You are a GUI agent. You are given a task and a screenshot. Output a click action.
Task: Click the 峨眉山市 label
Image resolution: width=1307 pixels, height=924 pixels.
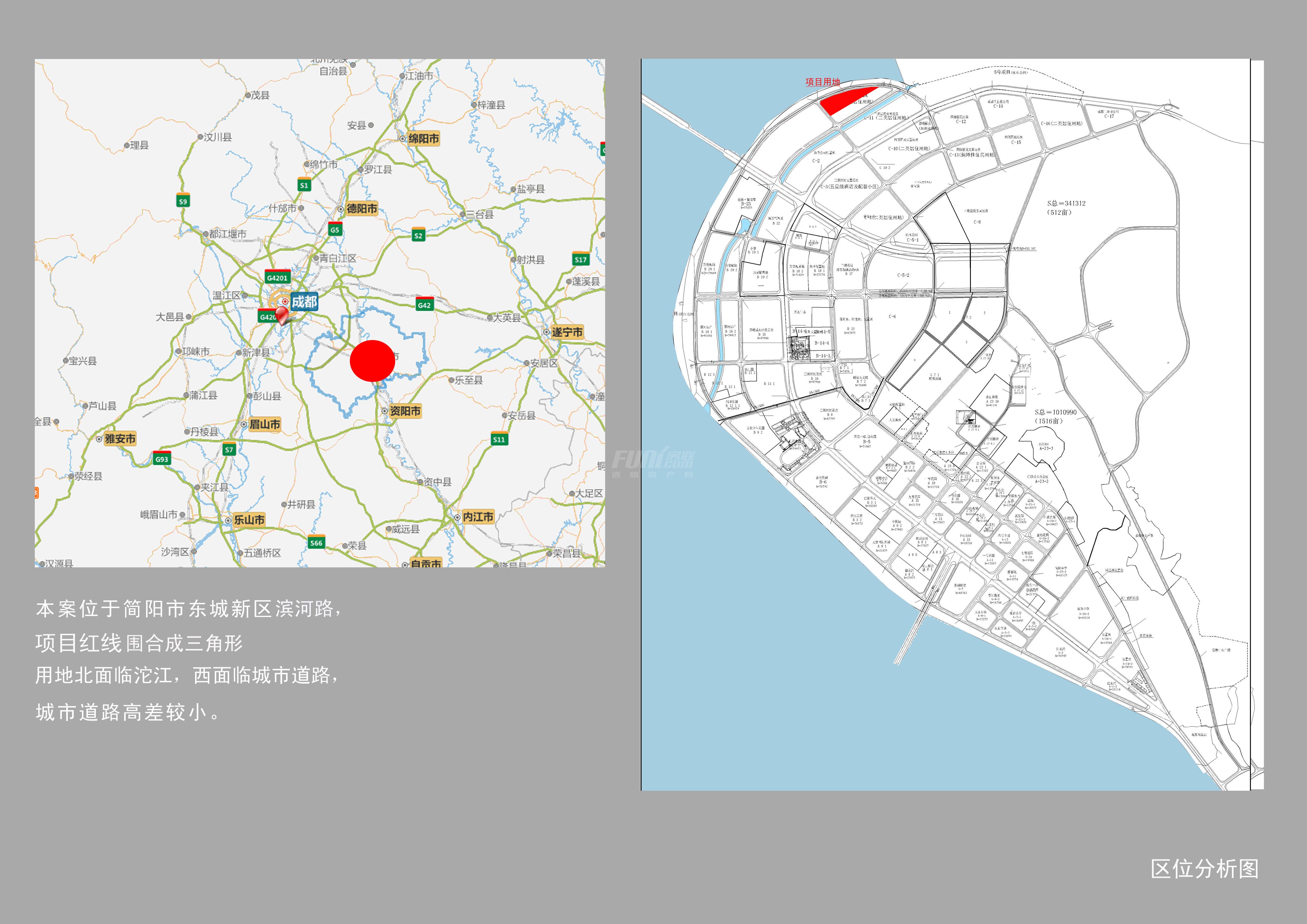pyautogui.click(x=159, y=514)
